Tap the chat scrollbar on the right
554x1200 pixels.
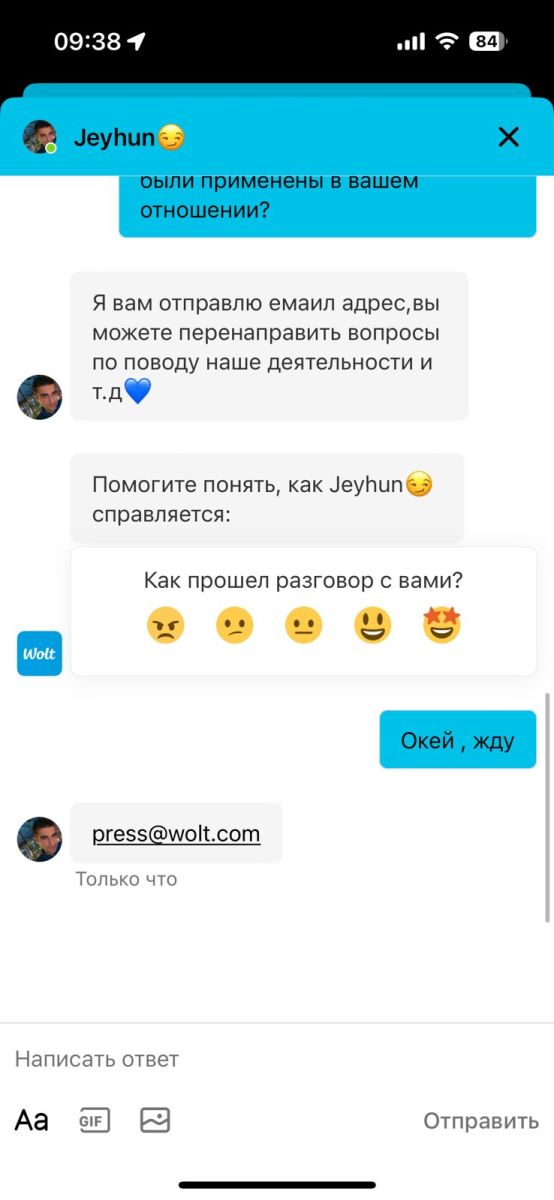(x=547, y=806)
